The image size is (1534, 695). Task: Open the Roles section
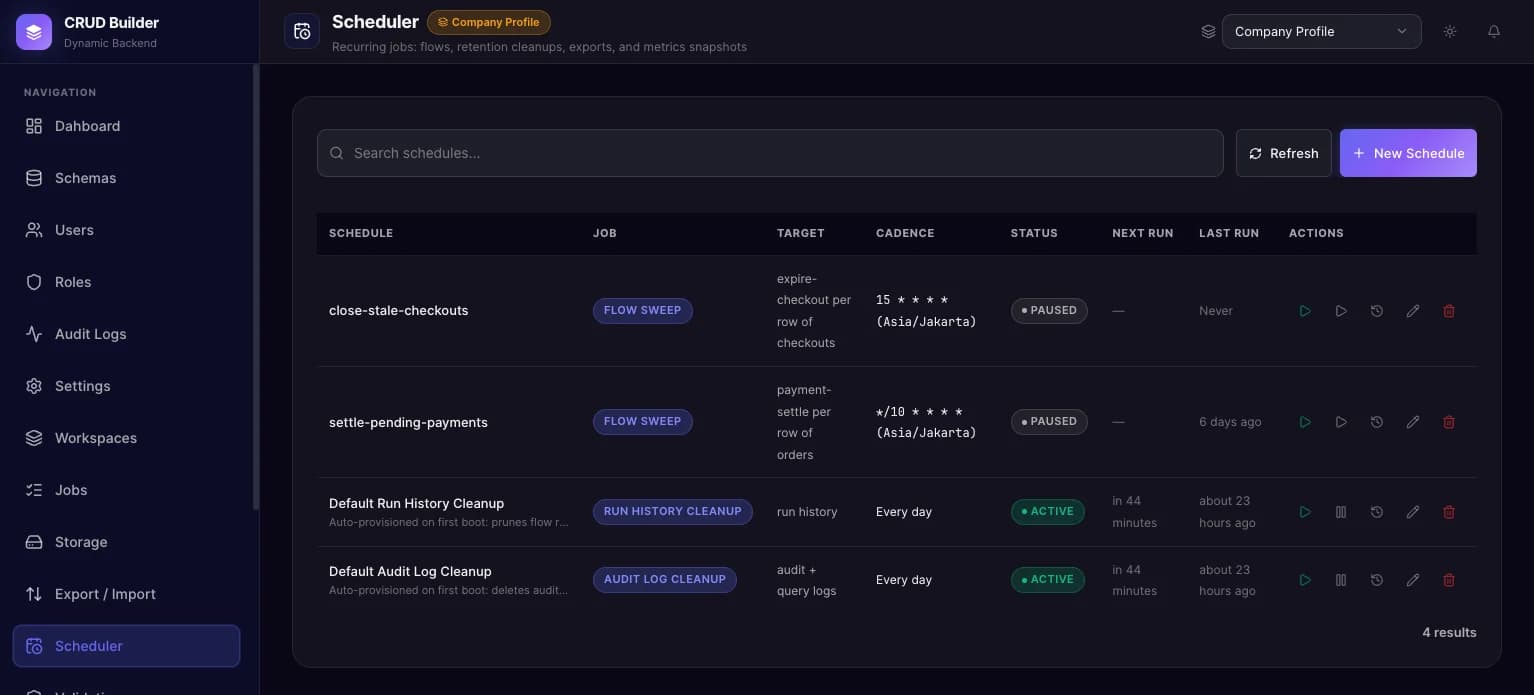coord(126,282)
